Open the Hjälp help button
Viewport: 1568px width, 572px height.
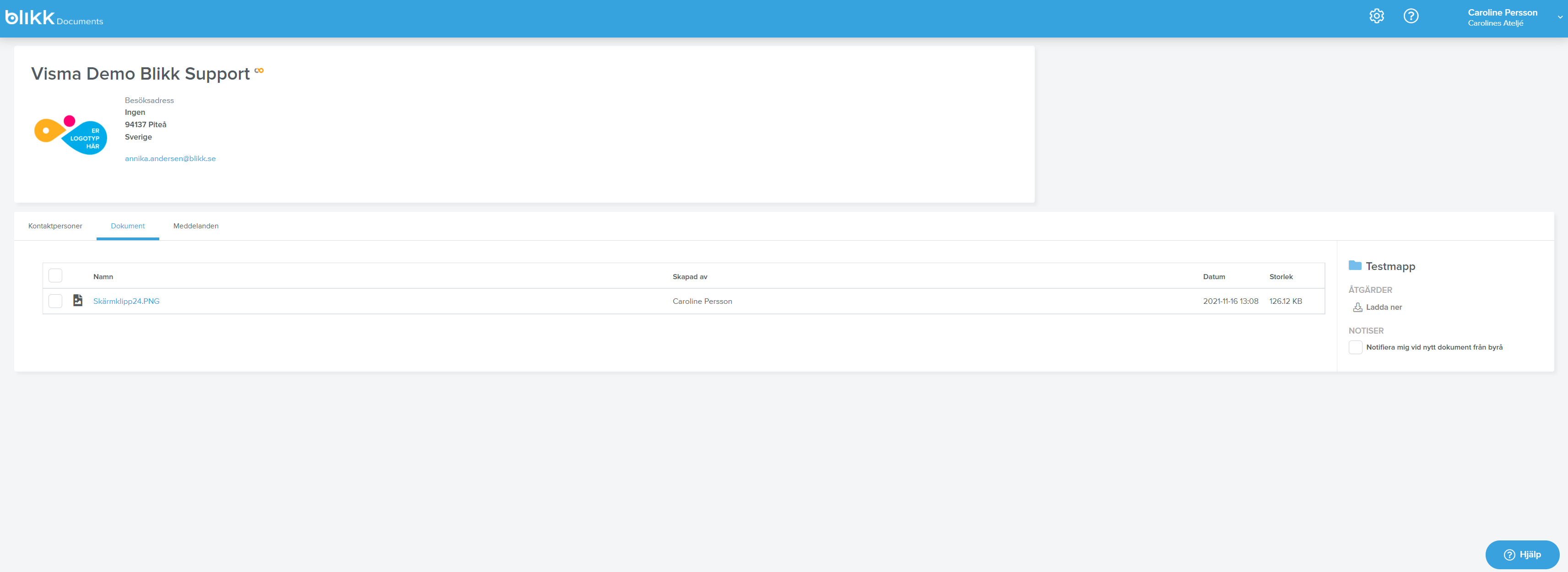point(1522,554)
